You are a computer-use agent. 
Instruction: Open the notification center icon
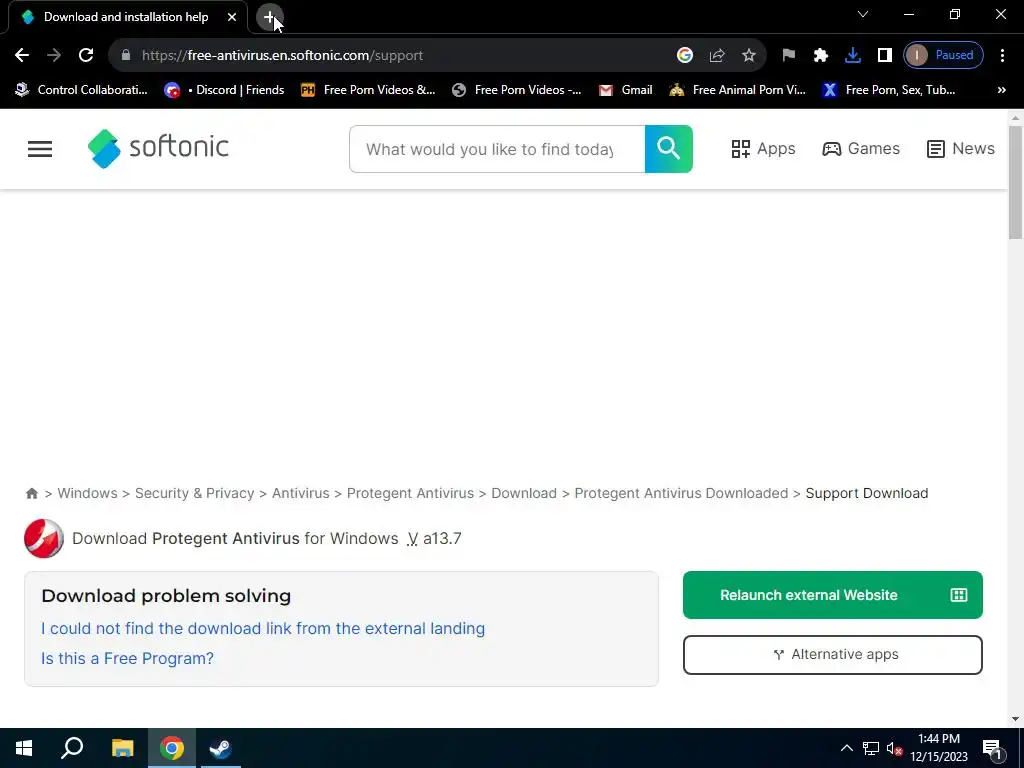point(993,748)
